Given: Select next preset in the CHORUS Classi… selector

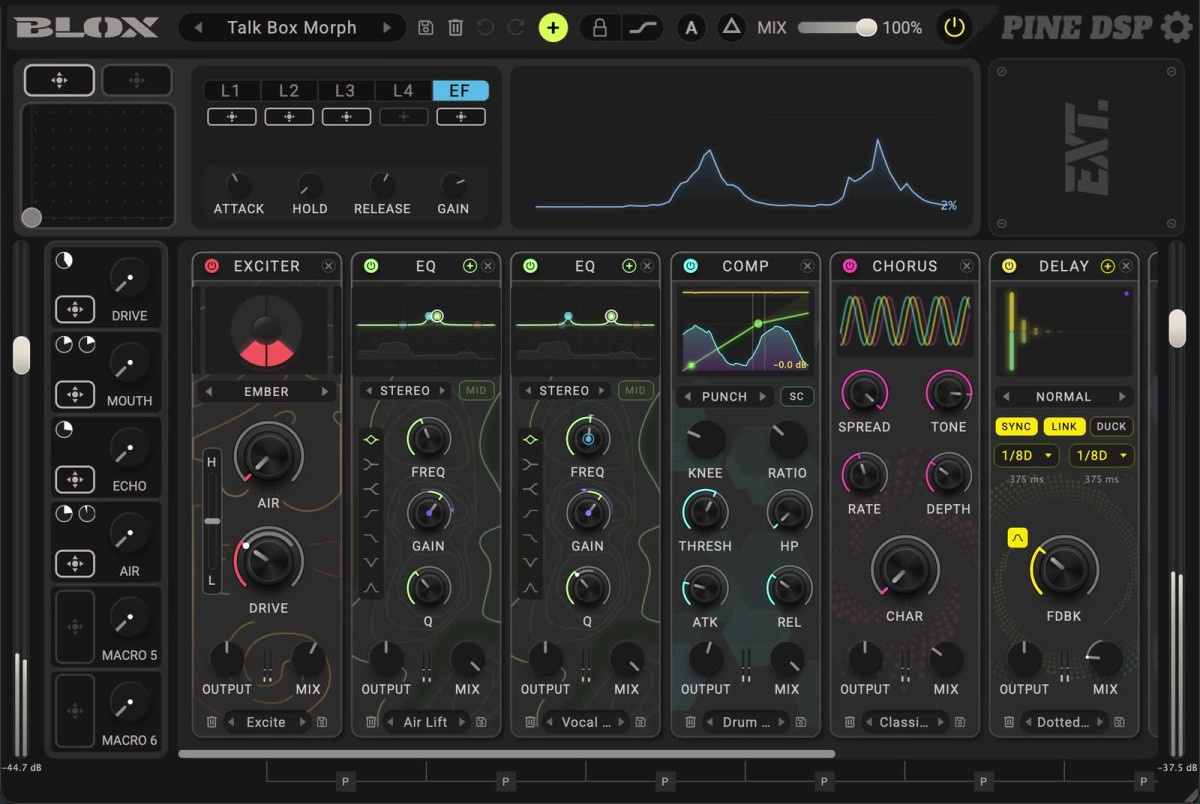Looking at the screenshot, I should [939, 722].
